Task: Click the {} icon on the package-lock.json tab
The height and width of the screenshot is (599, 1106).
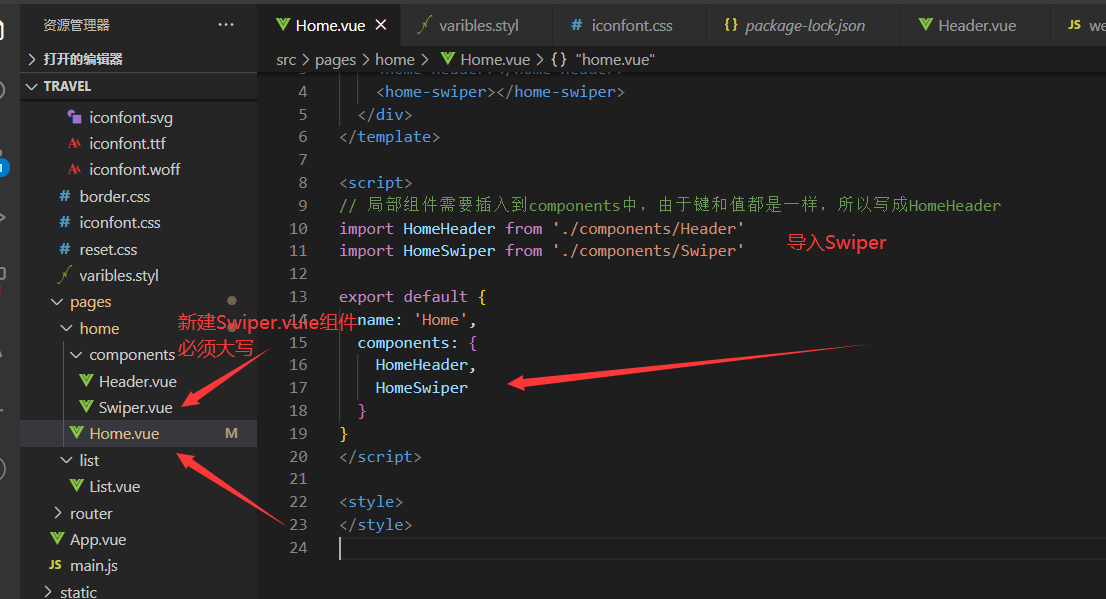Action: (731, 24)
